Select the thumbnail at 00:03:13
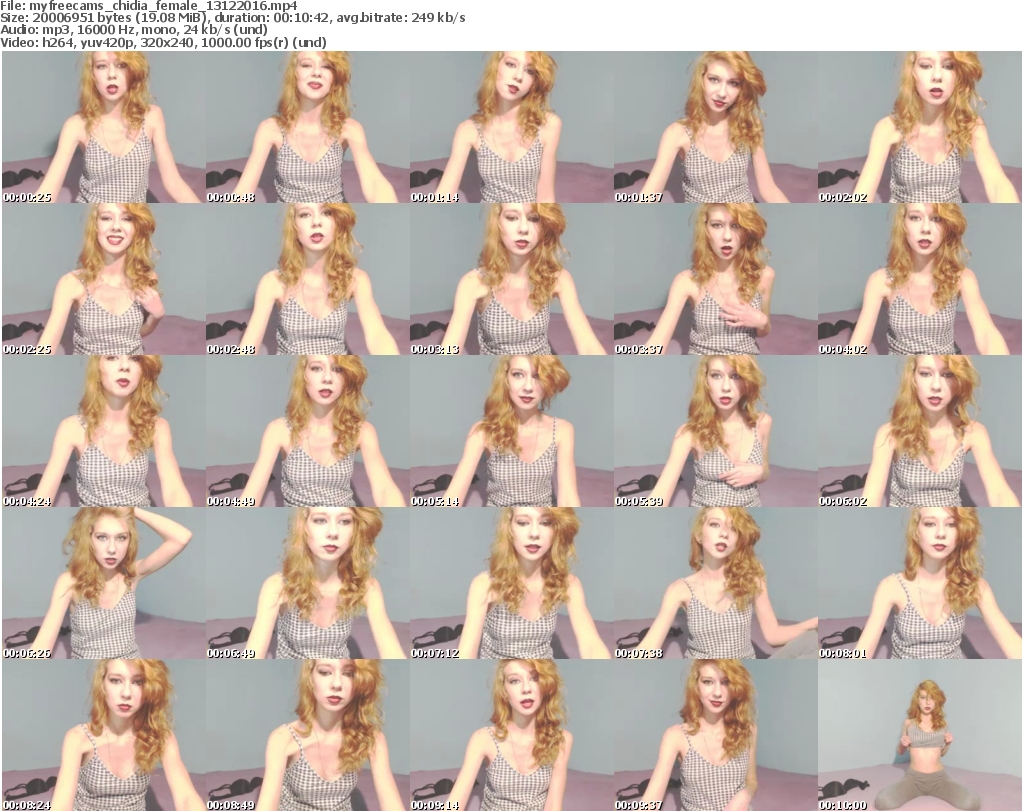Screen dimensions: 1024x811 pyautogui.click(x=511, y=279)
